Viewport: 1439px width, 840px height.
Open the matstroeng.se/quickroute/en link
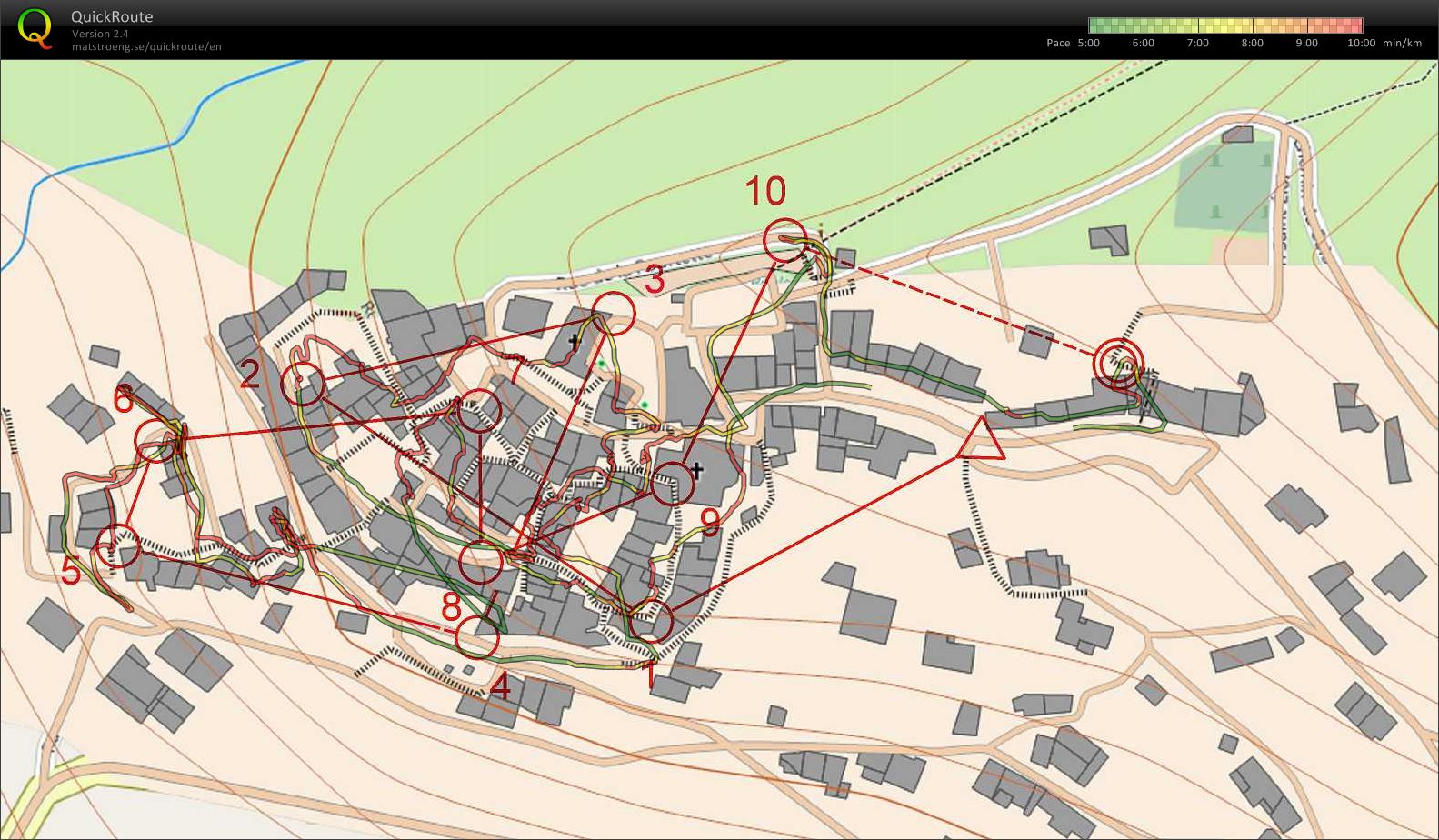click(x=146, y=46)
